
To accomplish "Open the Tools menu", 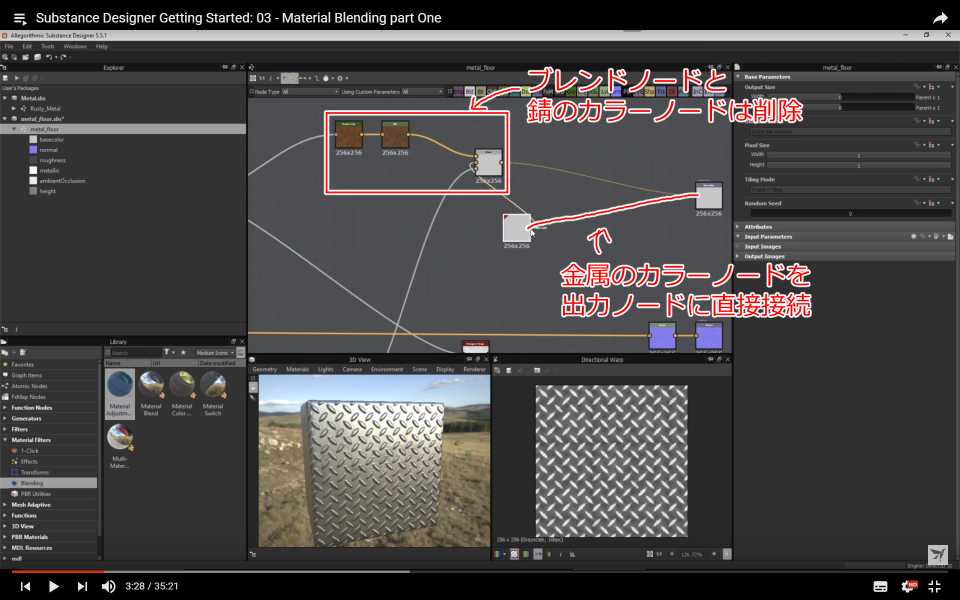I will click(48, 47).
